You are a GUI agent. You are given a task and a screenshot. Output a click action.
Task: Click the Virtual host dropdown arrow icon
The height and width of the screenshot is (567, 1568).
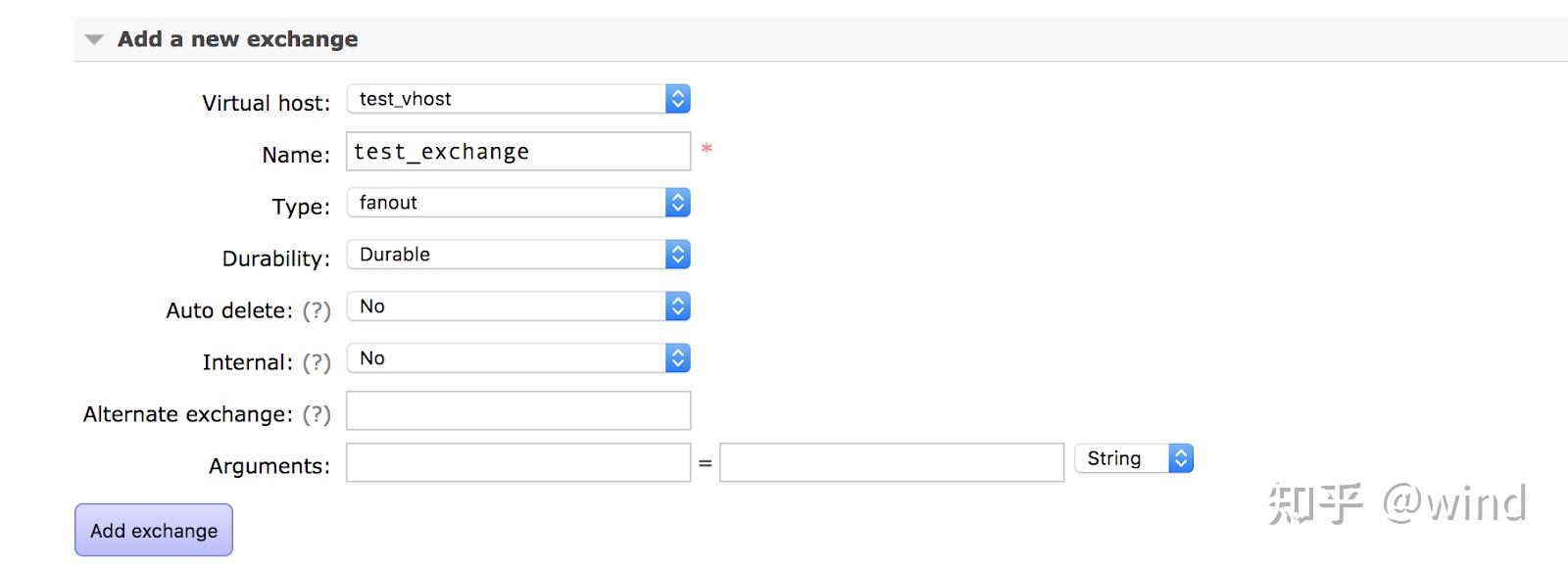(x=677, y=99)
